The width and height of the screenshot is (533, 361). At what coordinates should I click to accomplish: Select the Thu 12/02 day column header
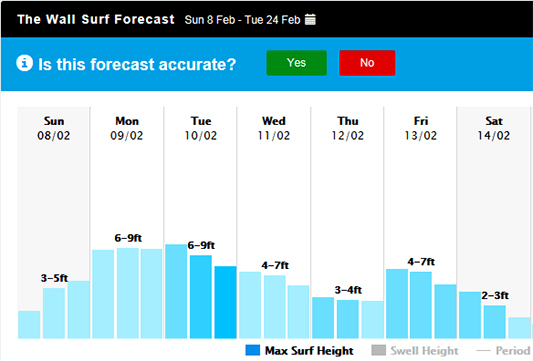pyautogui.click(x=347, y=128)
